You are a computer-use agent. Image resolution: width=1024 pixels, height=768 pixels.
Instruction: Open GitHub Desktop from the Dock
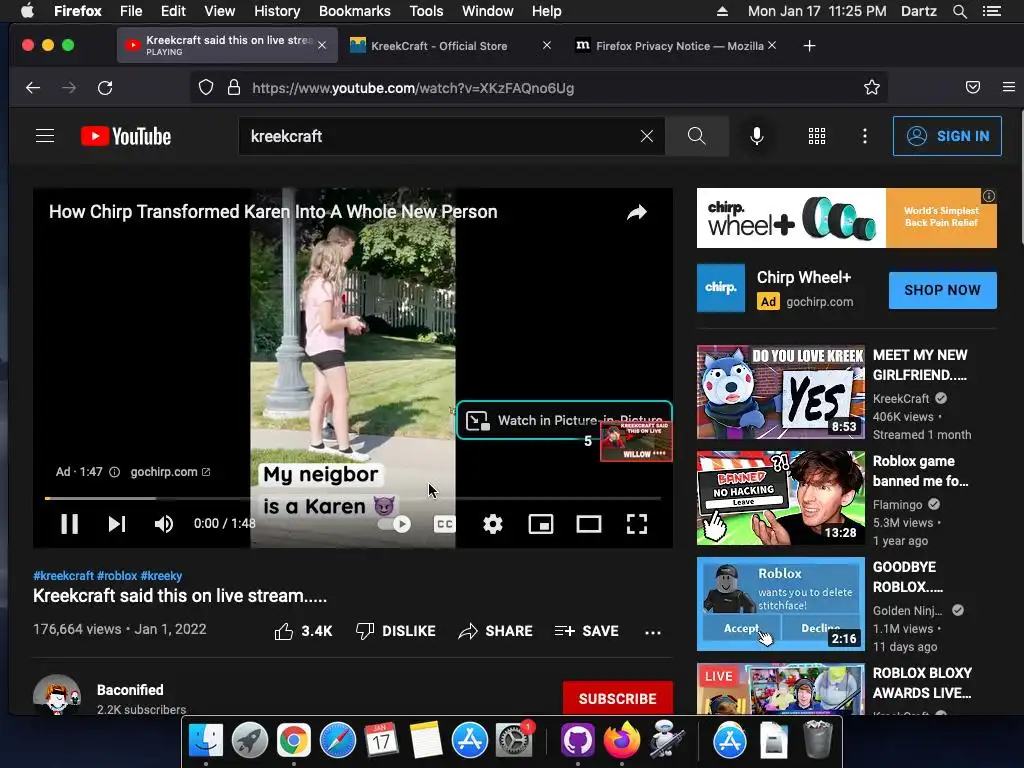pyautogui.click(x=577, y=741)
